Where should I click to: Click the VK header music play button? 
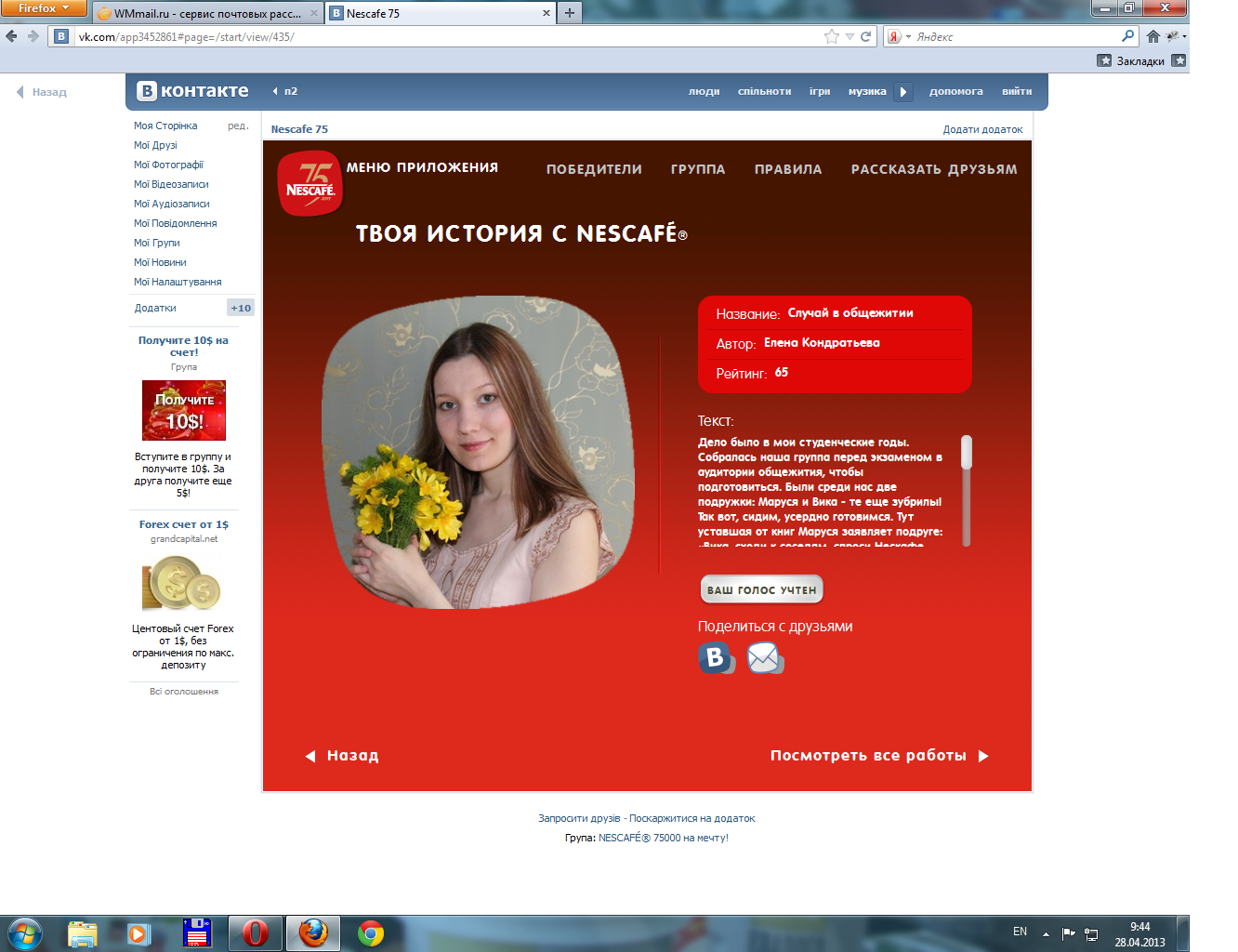[903, 92]
